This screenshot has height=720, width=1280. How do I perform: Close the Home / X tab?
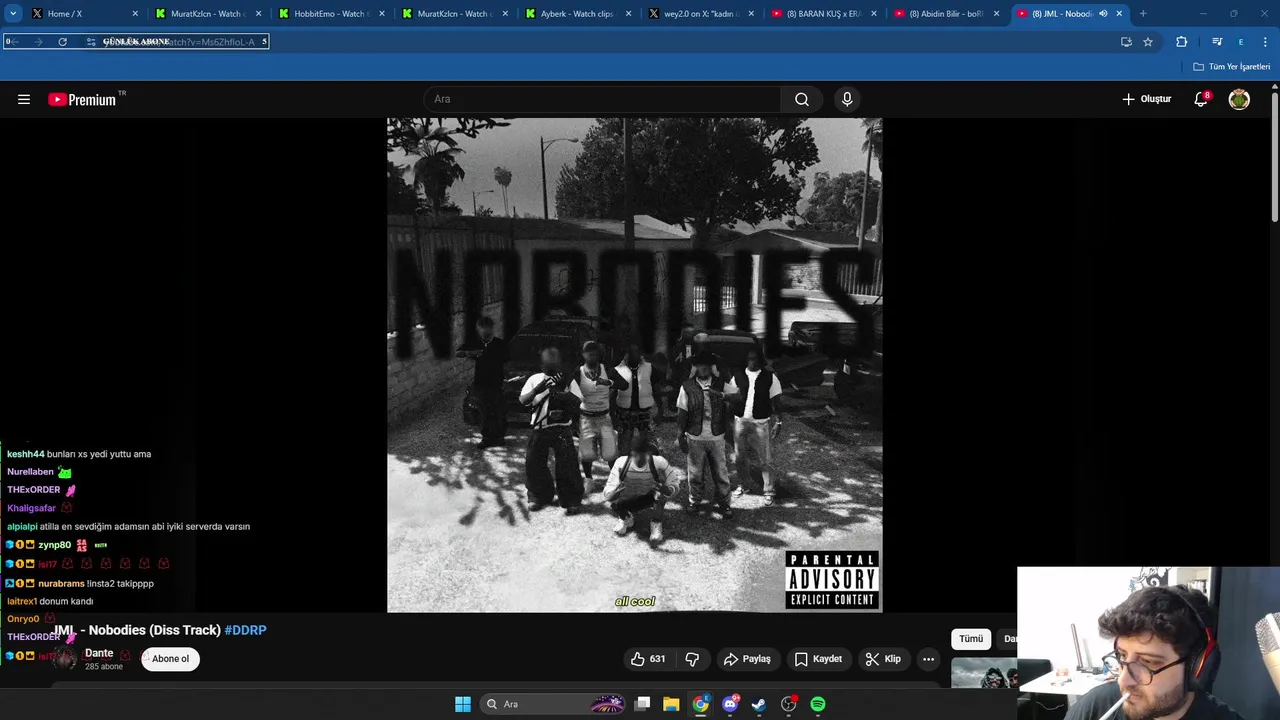click(x=135, y=14)
